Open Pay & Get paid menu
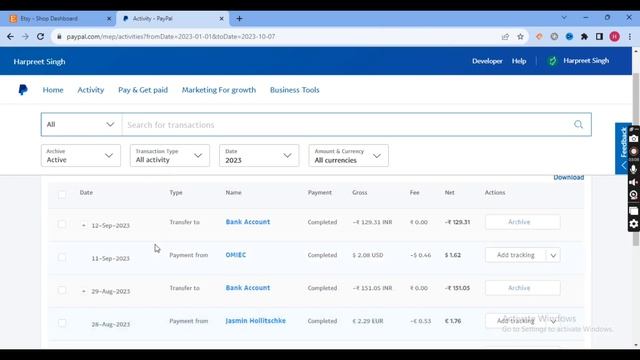 click(143, 90)
